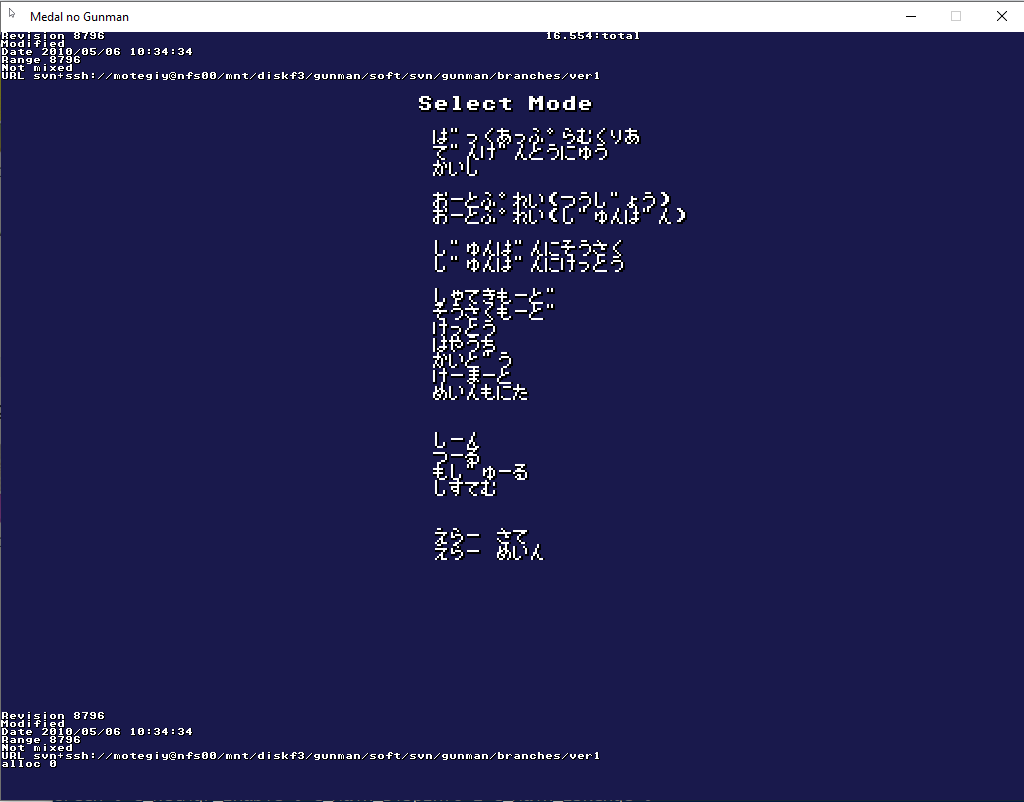Choose the でんげんとうにゅう menu entry
Image resolution: width=1024 pixels, height=802 pixels.
(520, 153)
